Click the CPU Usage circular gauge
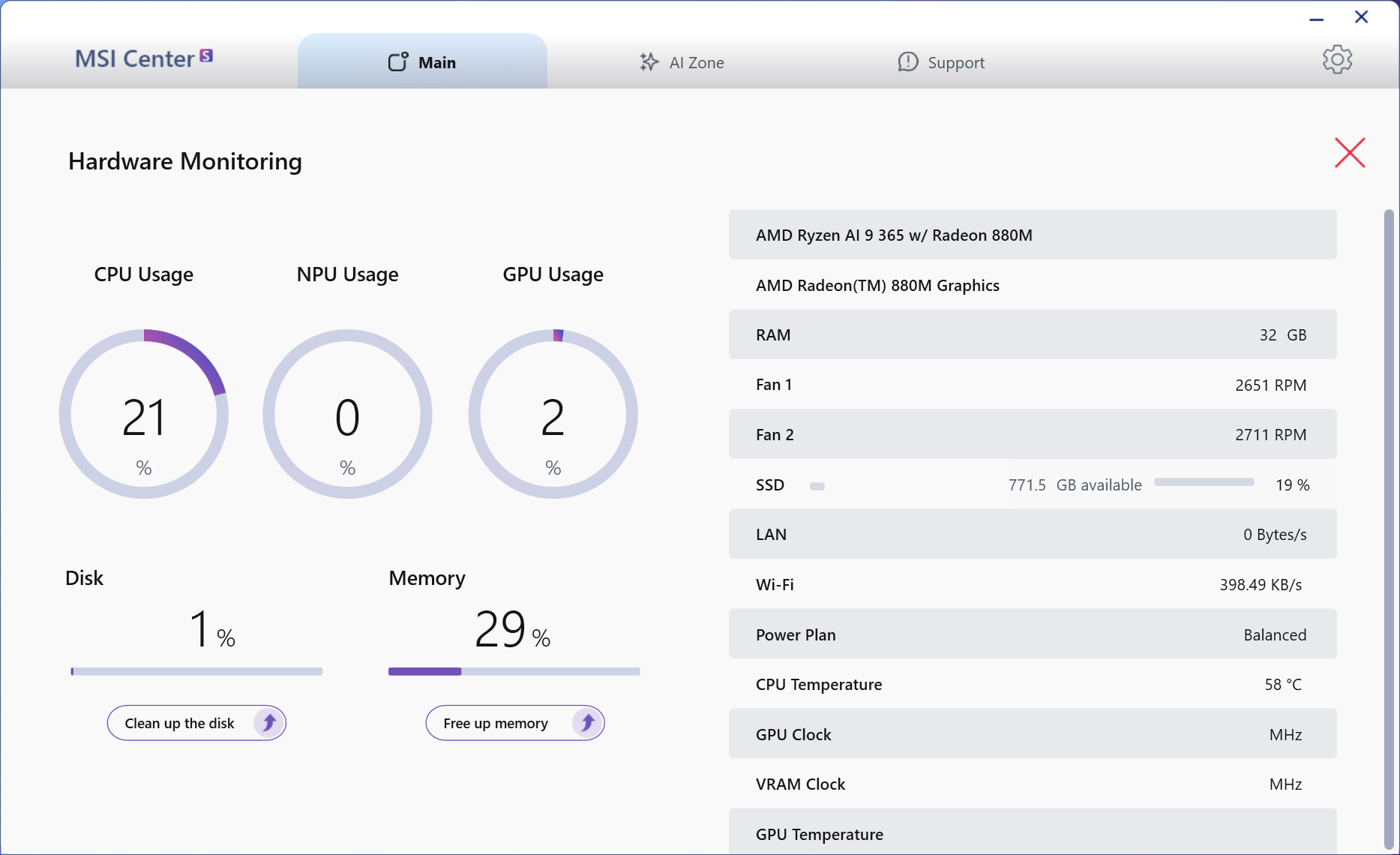Screen dimensions: 1400x855 point(144,414)
